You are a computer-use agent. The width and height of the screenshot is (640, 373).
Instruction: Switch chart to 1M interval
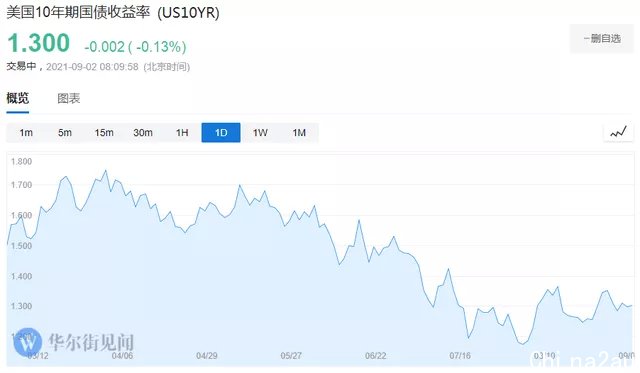[x=299, y=133]
